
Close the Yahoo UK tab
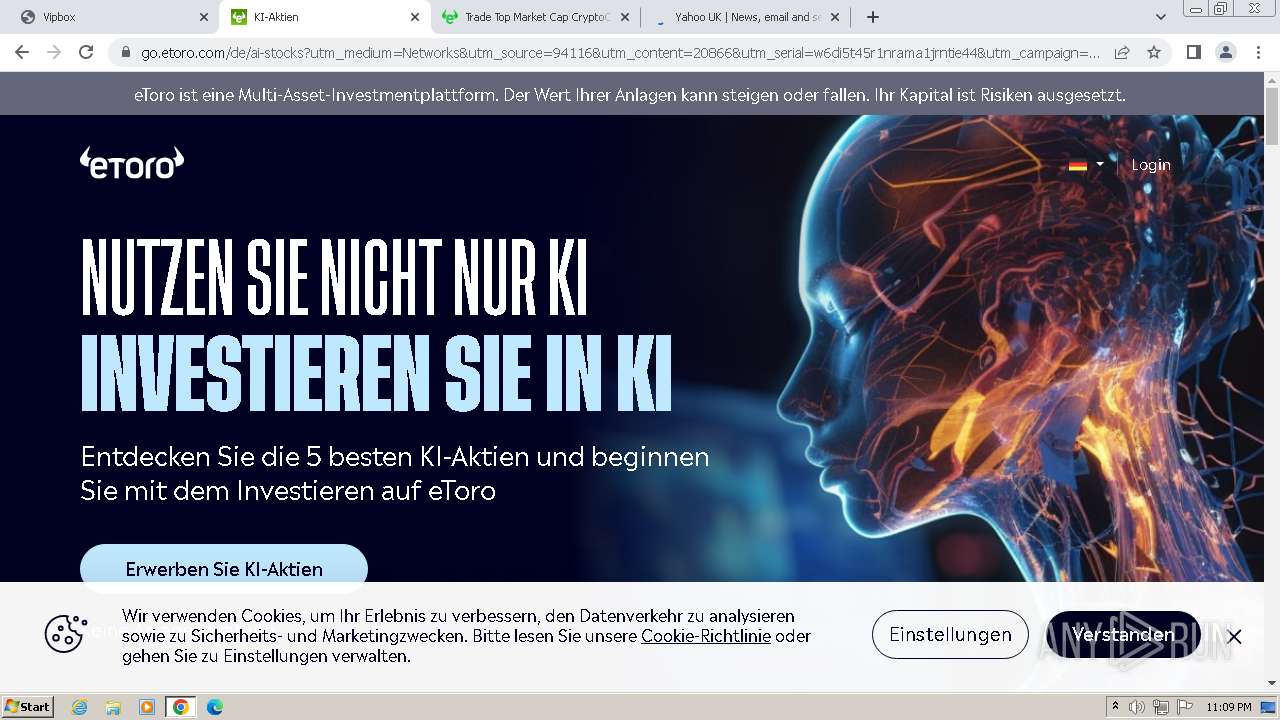click(x=835, y=17)
